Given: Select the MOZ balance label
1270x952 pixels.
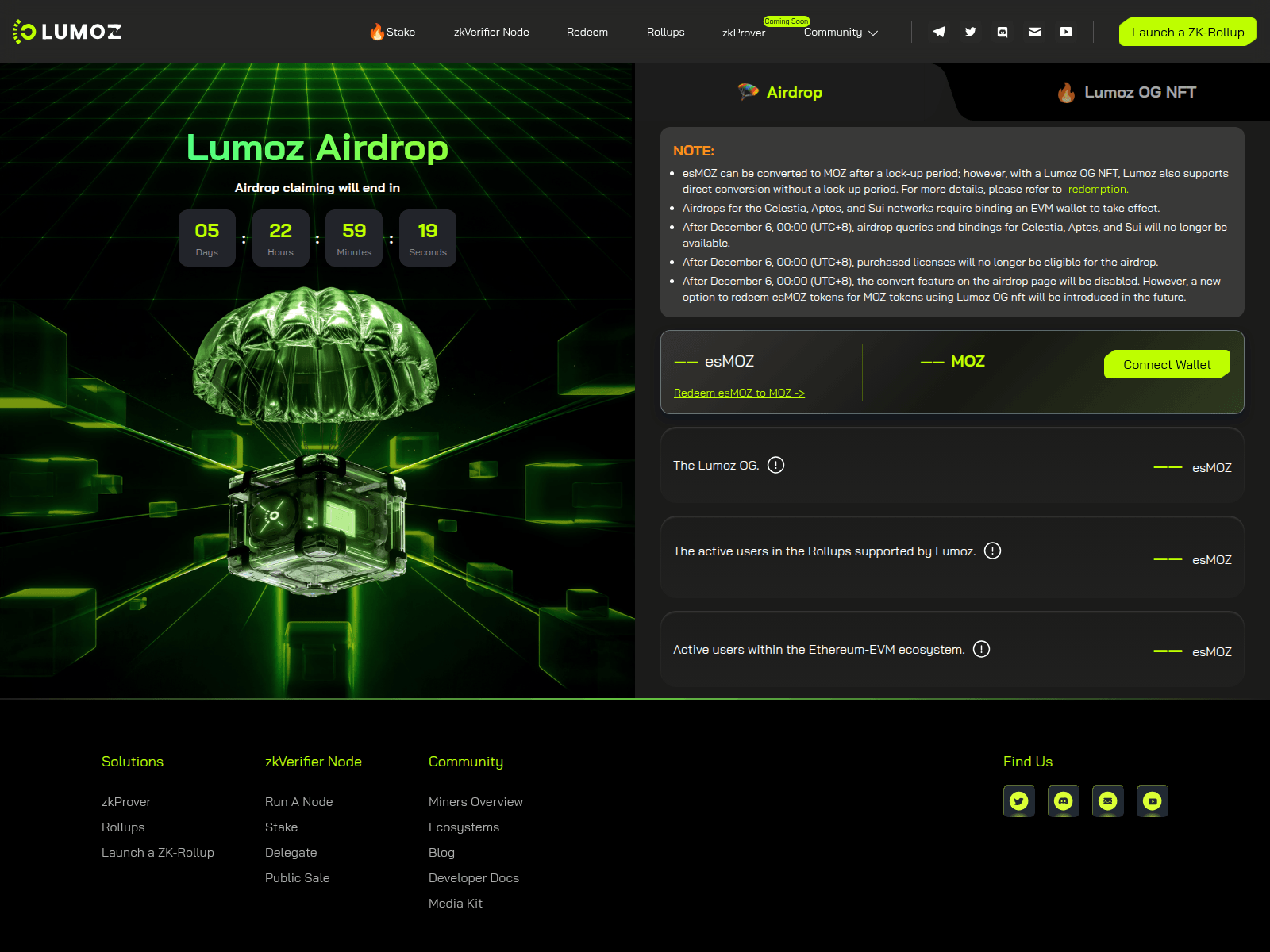Looking at the screenshot, I should (968, 361).
